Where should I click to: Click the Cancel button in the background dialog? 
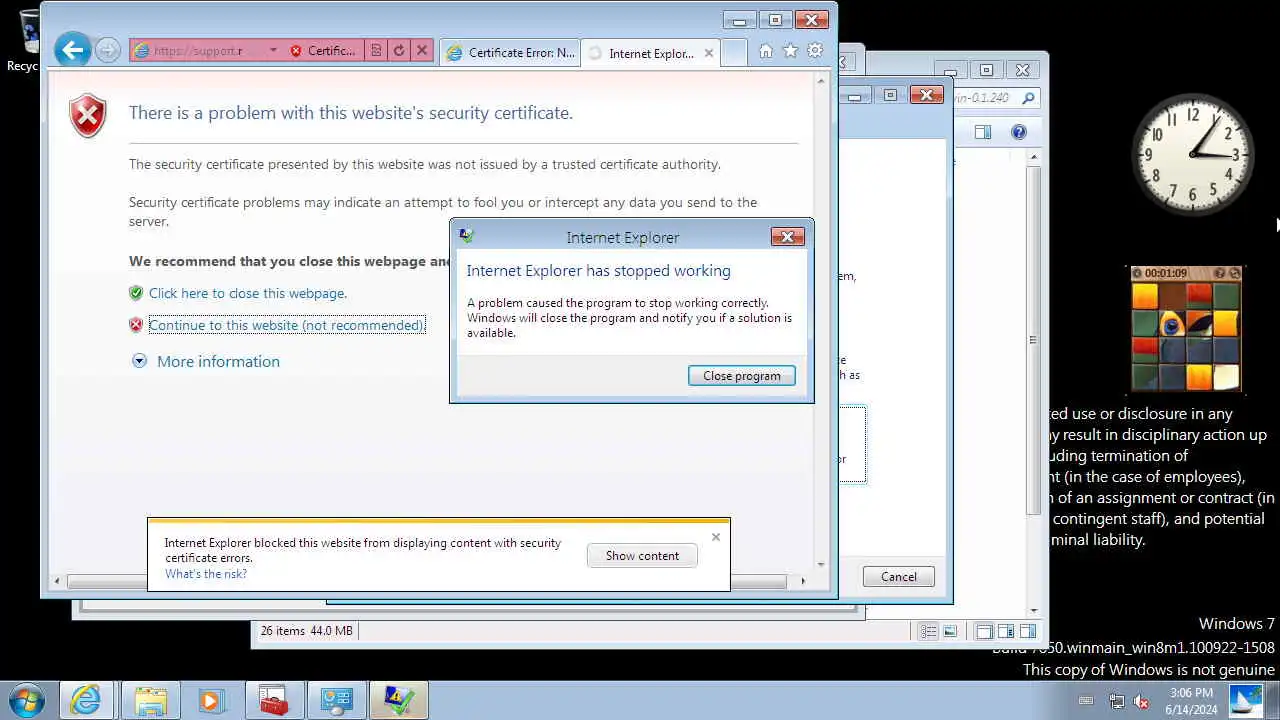coord(898,577)
